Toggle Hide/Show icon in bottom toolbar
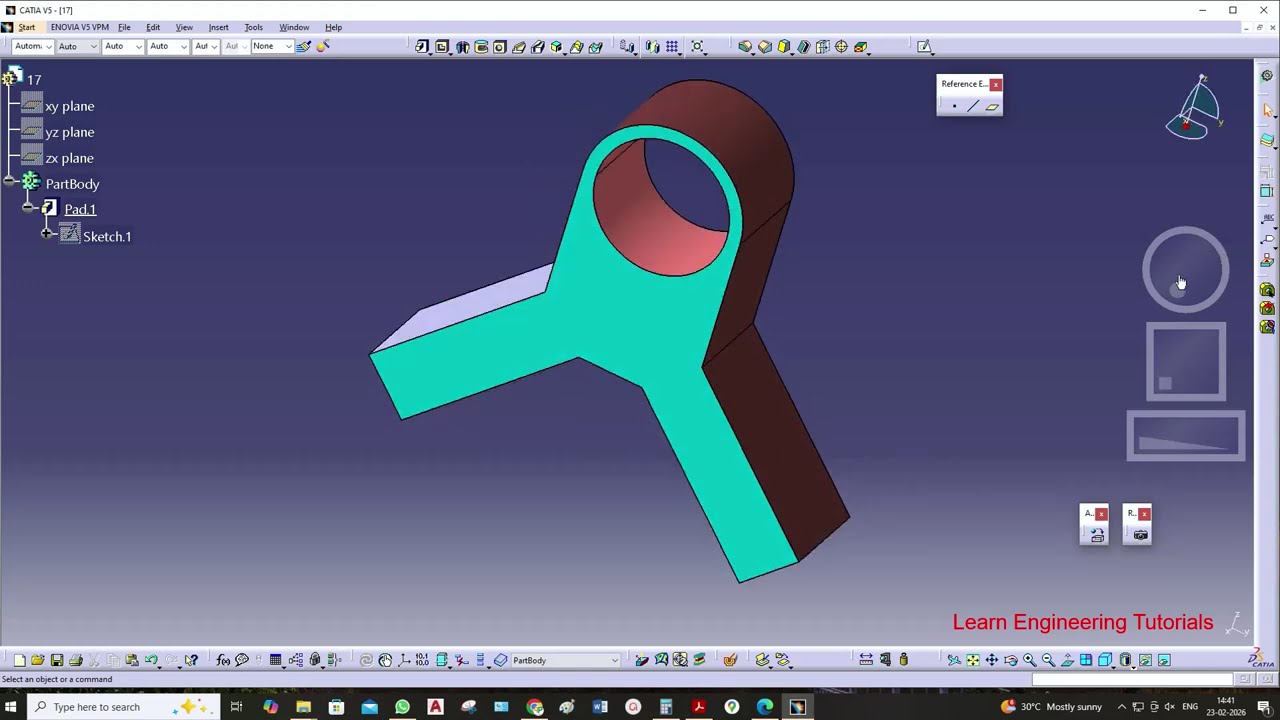 1145,660
